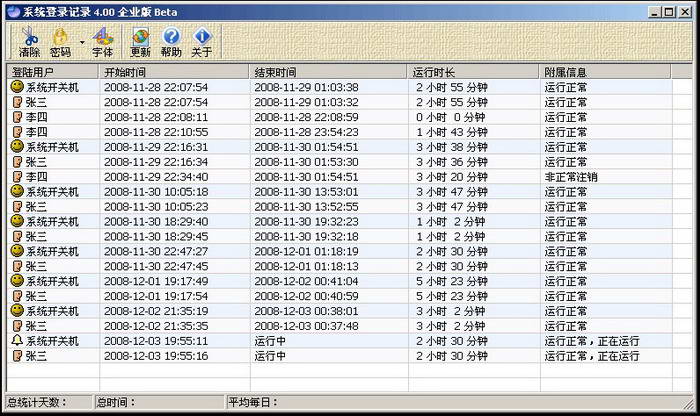Click start time 2008-12-02 21:35:35
The width and height of the screenshot is (700, 416).
[156, 326]
